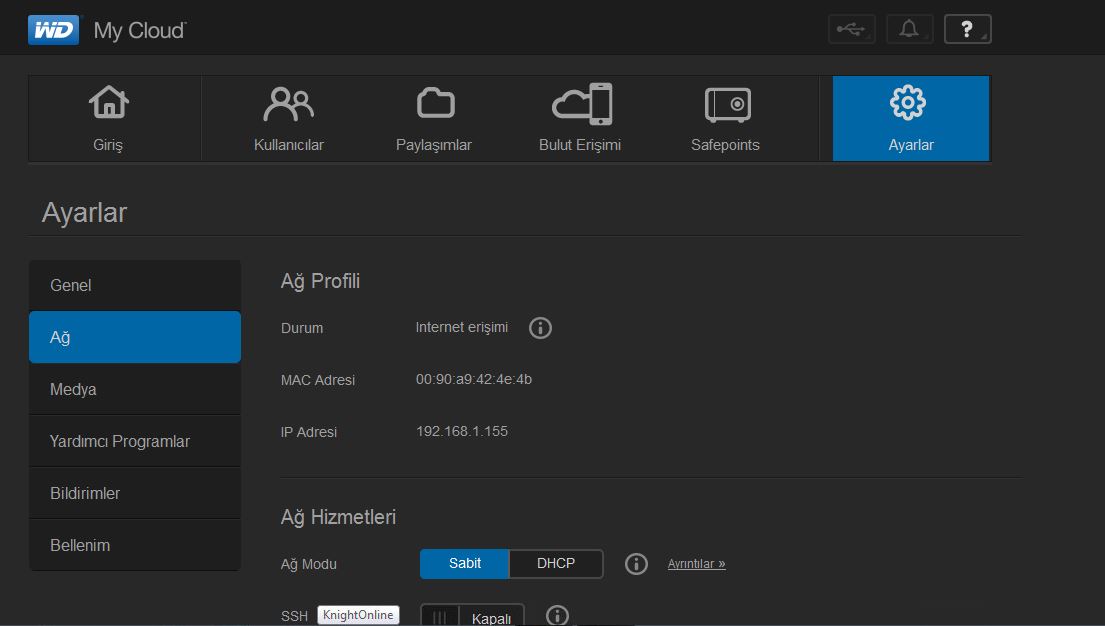Open Paylaşımlar shares folder icon
1105x626 pixels.
coord(434,118)
